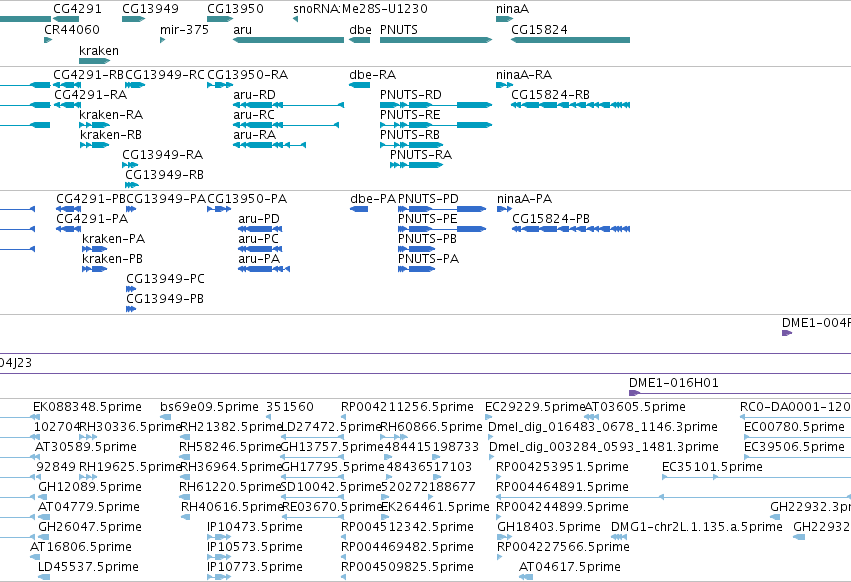Screen dimensions: 851x582
Task: Select transcript dbe-RA
Action: pyautogui.click(x=359, y=85)
